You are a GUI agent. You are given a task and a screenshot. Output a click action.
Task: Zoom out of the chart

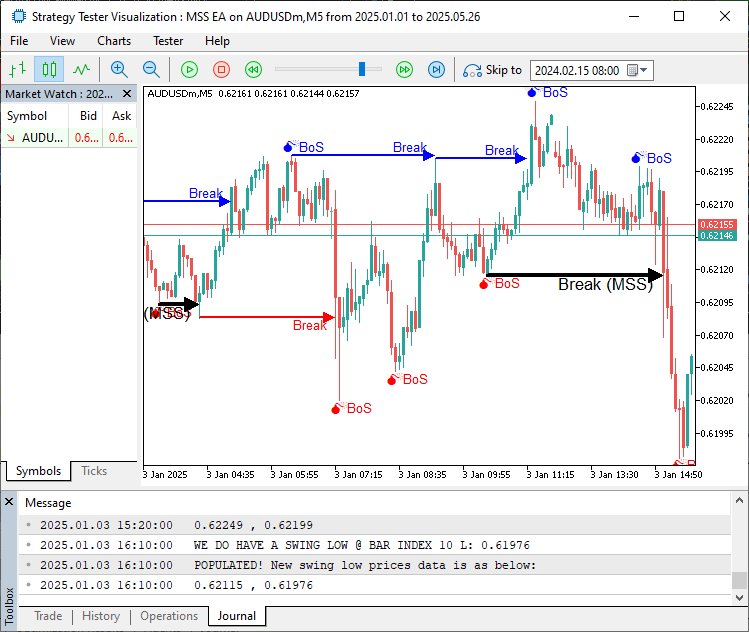151,70
